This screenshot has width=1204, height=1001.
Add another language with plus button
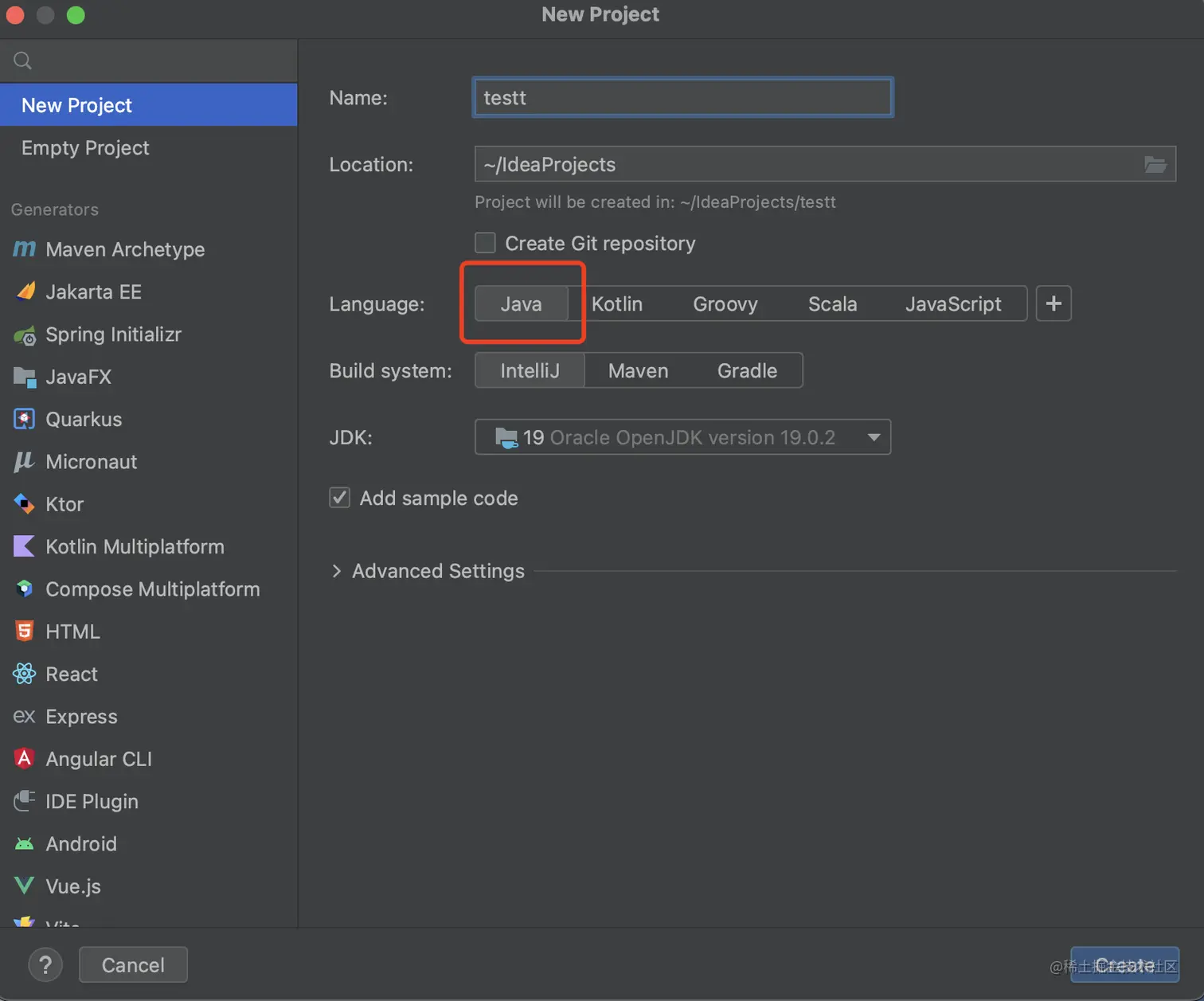click(1053, 304)
